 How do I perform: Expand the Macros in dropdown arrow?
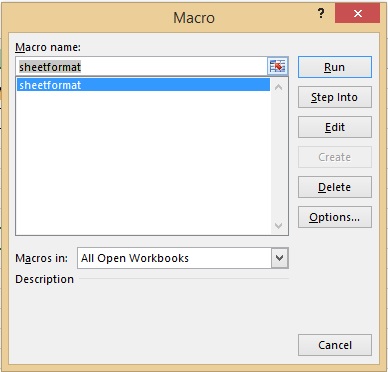[x=279, y=258]
